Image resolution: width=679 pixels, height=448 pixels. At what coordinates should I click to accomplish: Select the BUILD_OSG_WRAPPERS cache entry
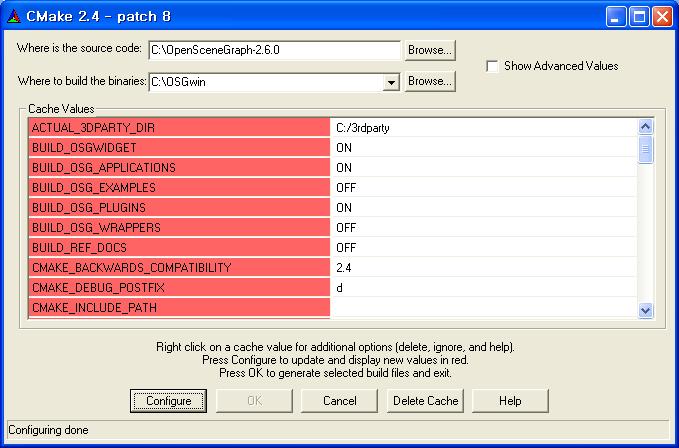tap(179, 227)
